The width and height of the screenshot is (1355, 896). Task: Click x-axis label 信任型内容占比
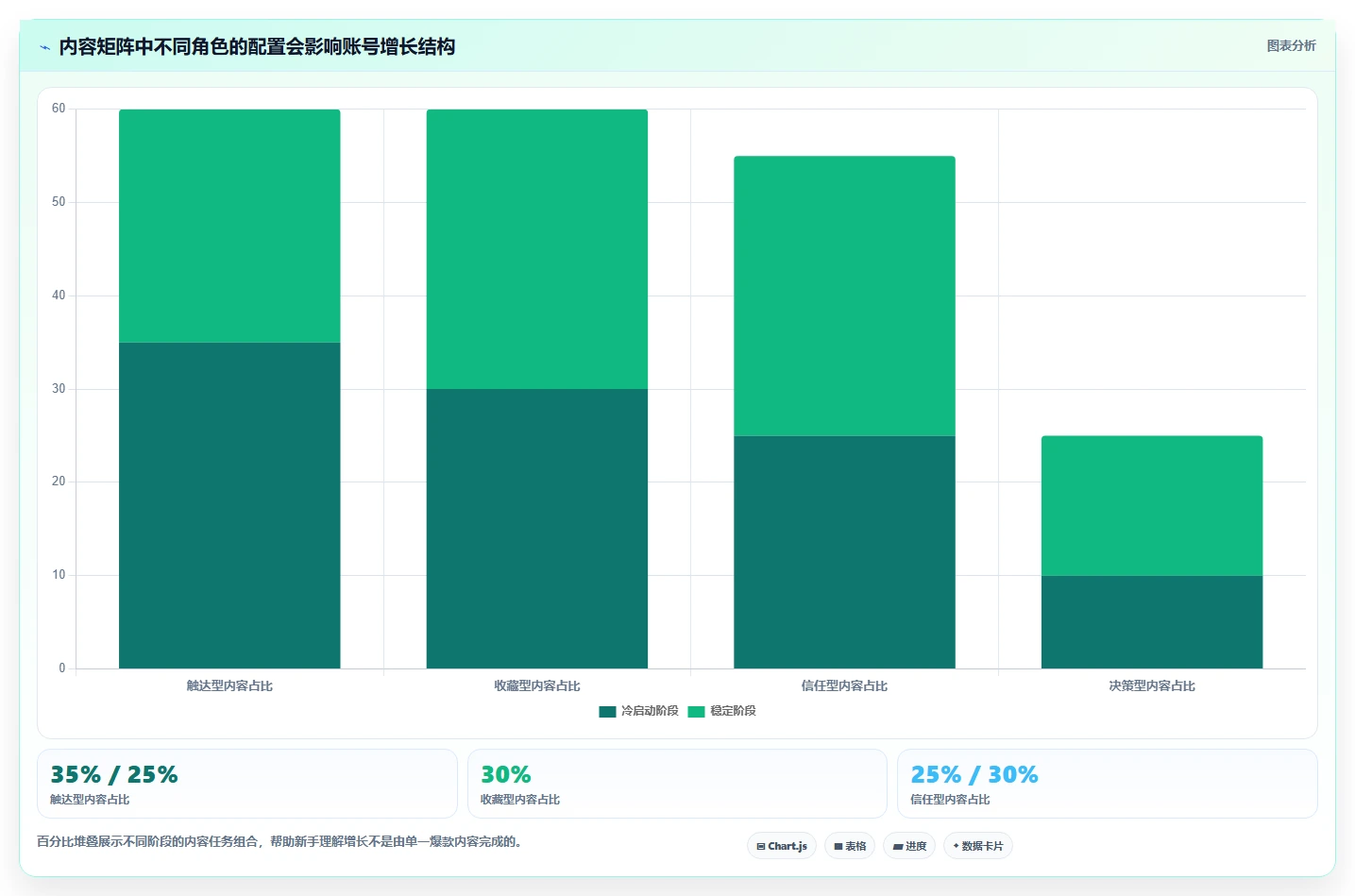844,686
